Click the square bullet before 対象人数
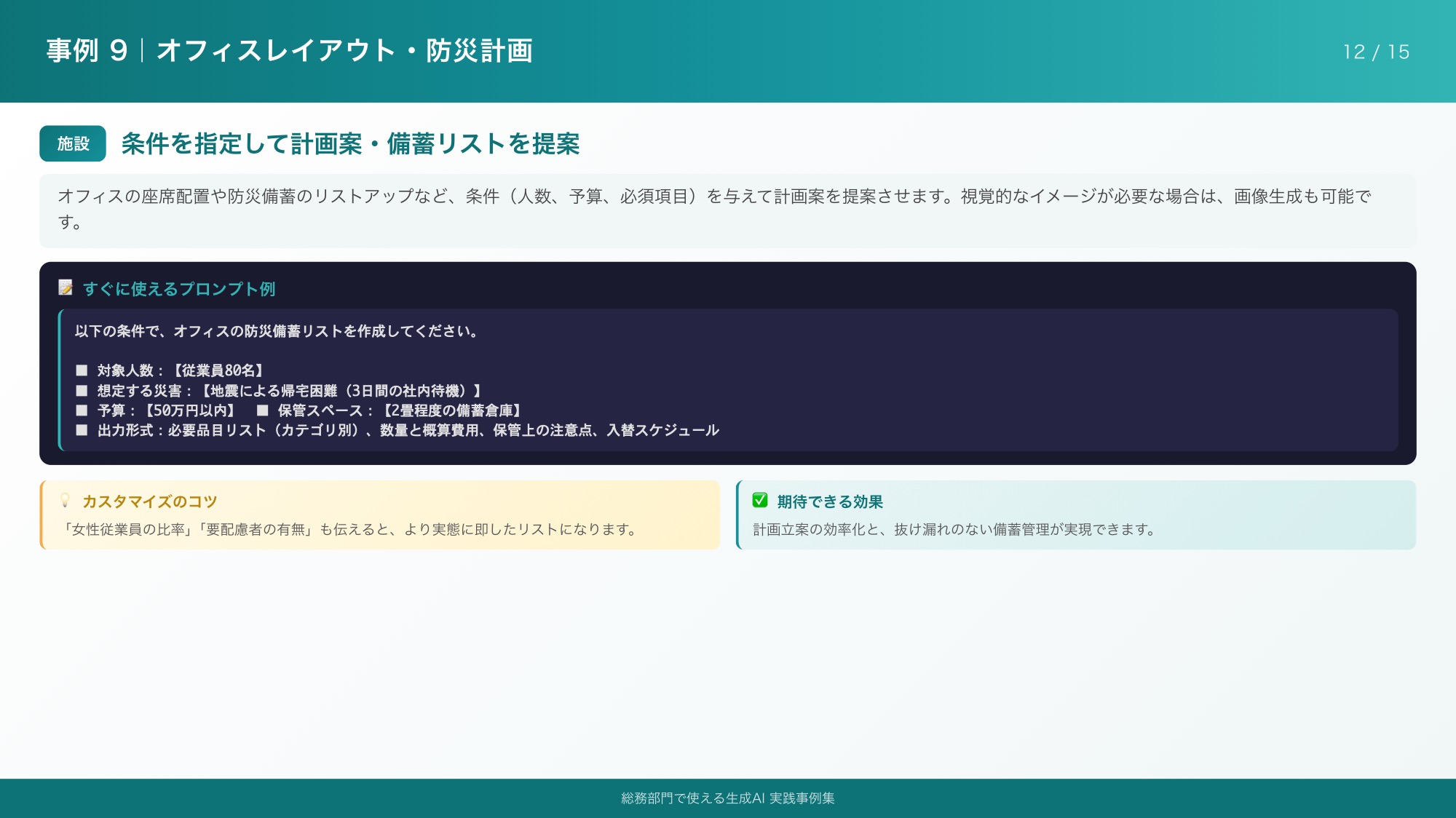Viewport: 1456px width, 818px height. coord(82,370)
